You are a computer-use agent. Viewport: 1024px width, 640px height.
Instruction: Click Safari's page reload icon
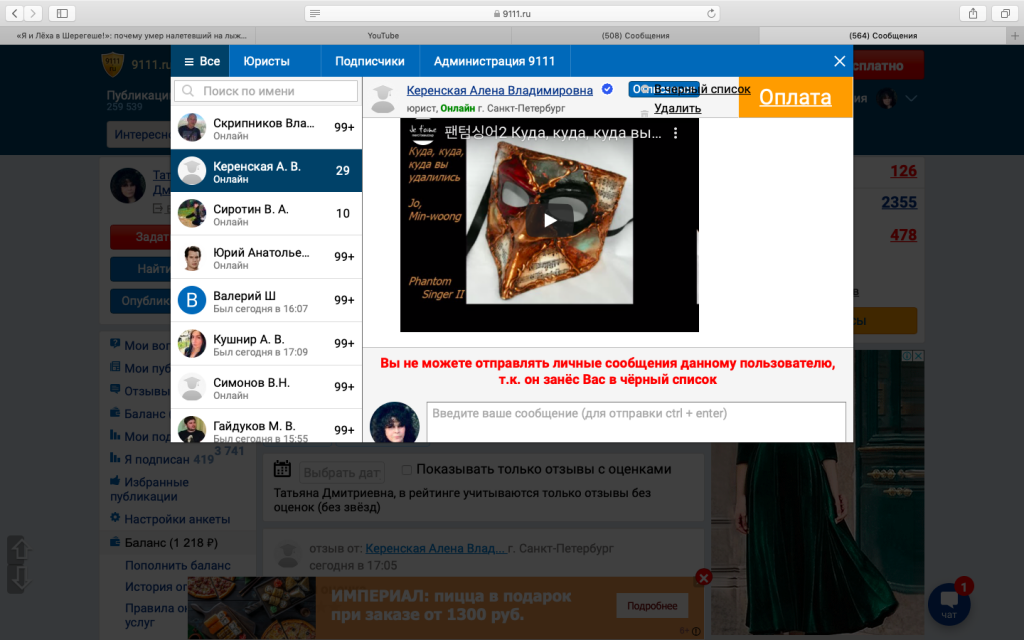[x=711, y=13]
